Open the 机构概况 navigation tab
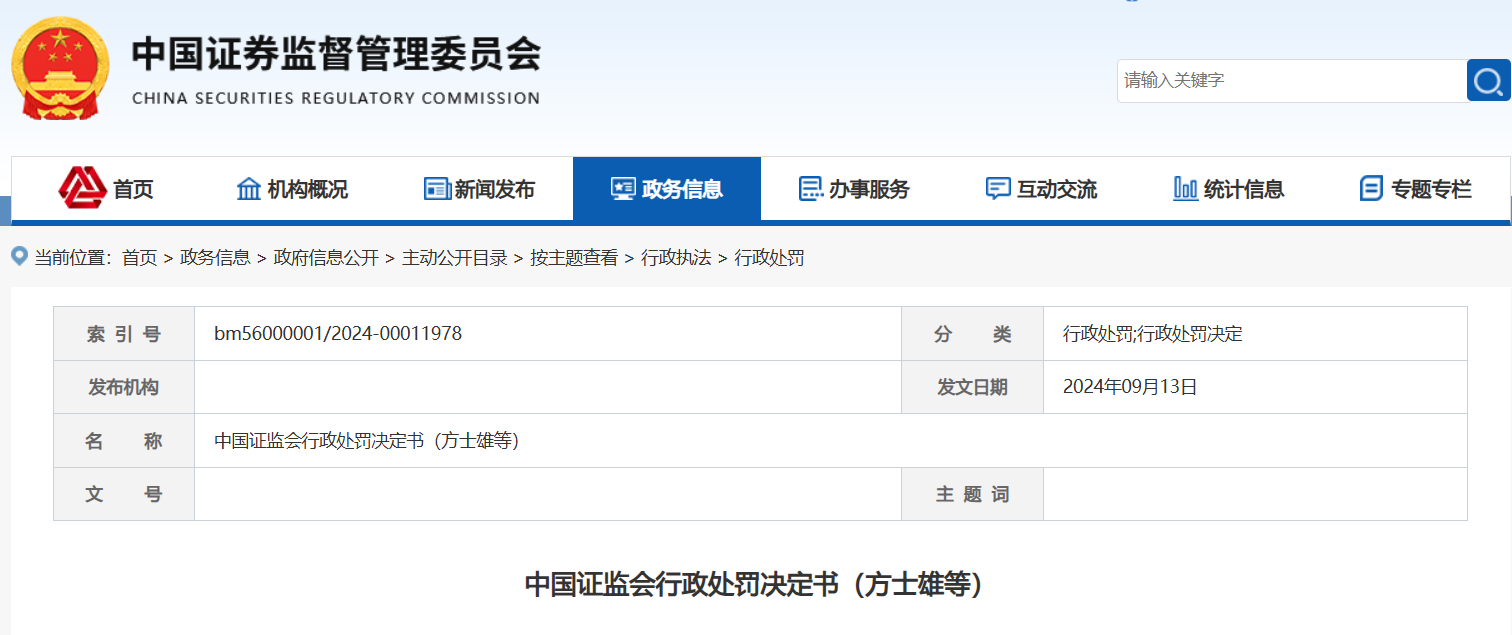 [292, 188]
